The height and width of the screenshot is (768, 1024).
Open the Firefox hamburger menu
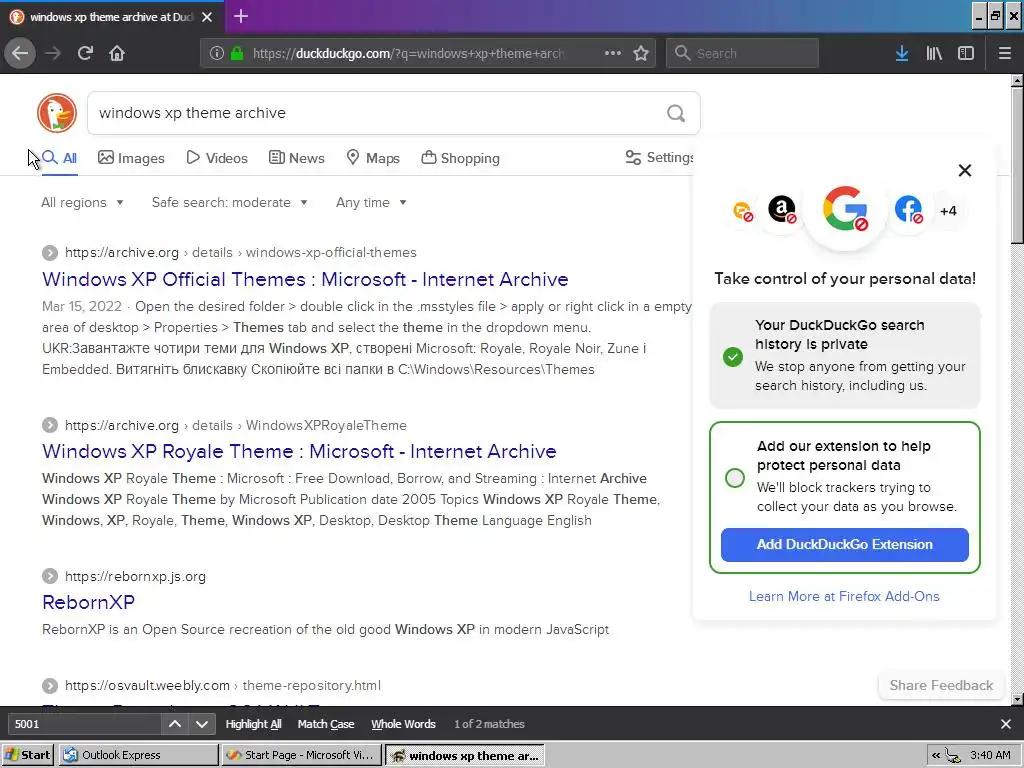tap(1005, 53)
